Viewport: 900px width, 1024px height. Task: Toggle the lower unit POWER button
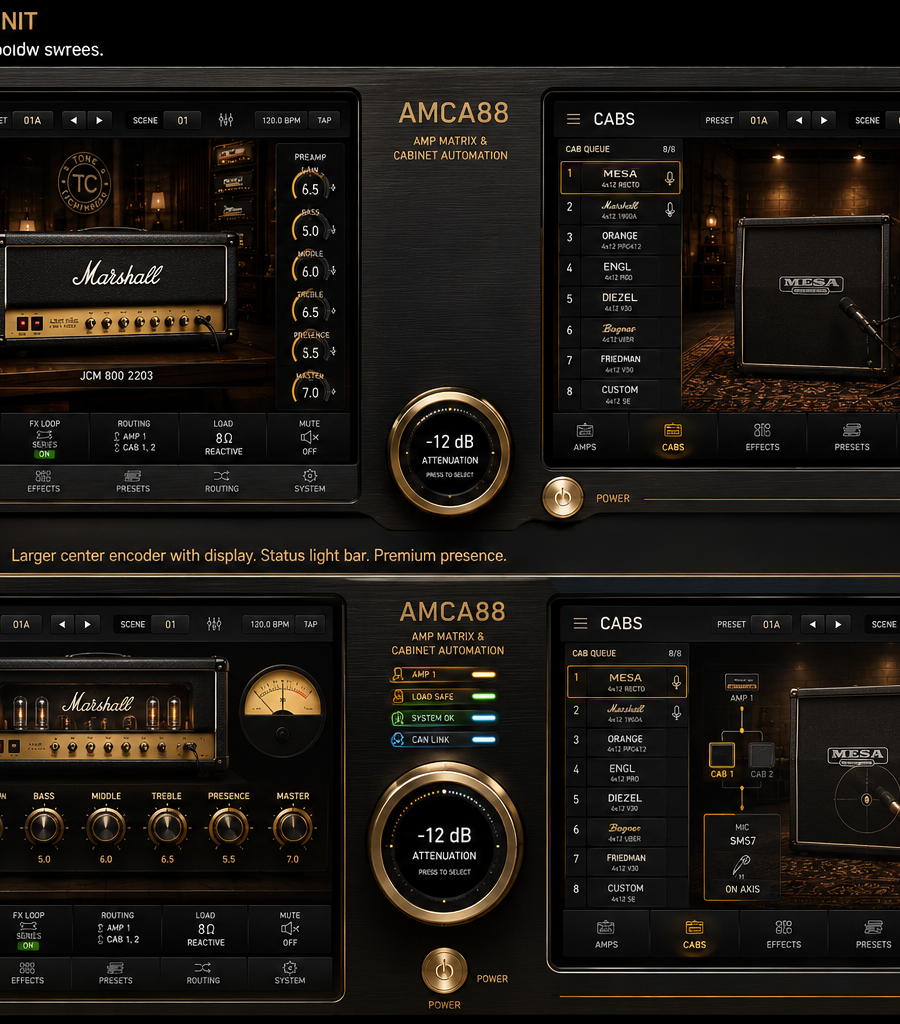point(444,970)
